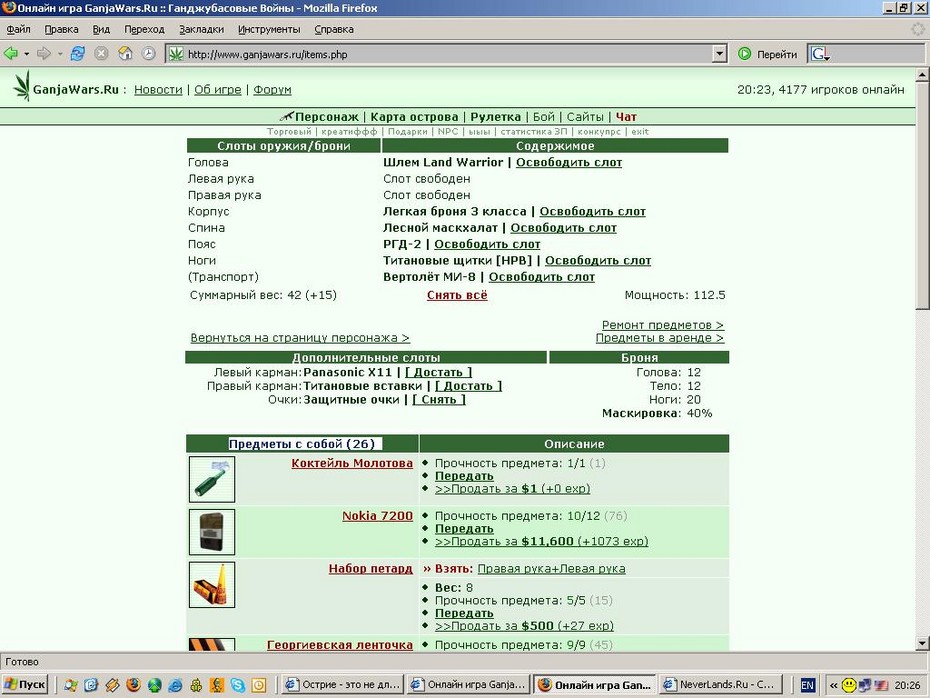930x698 pixels.
Task: Click the Molotov cocktail item image
Action: tap(212, 479)
